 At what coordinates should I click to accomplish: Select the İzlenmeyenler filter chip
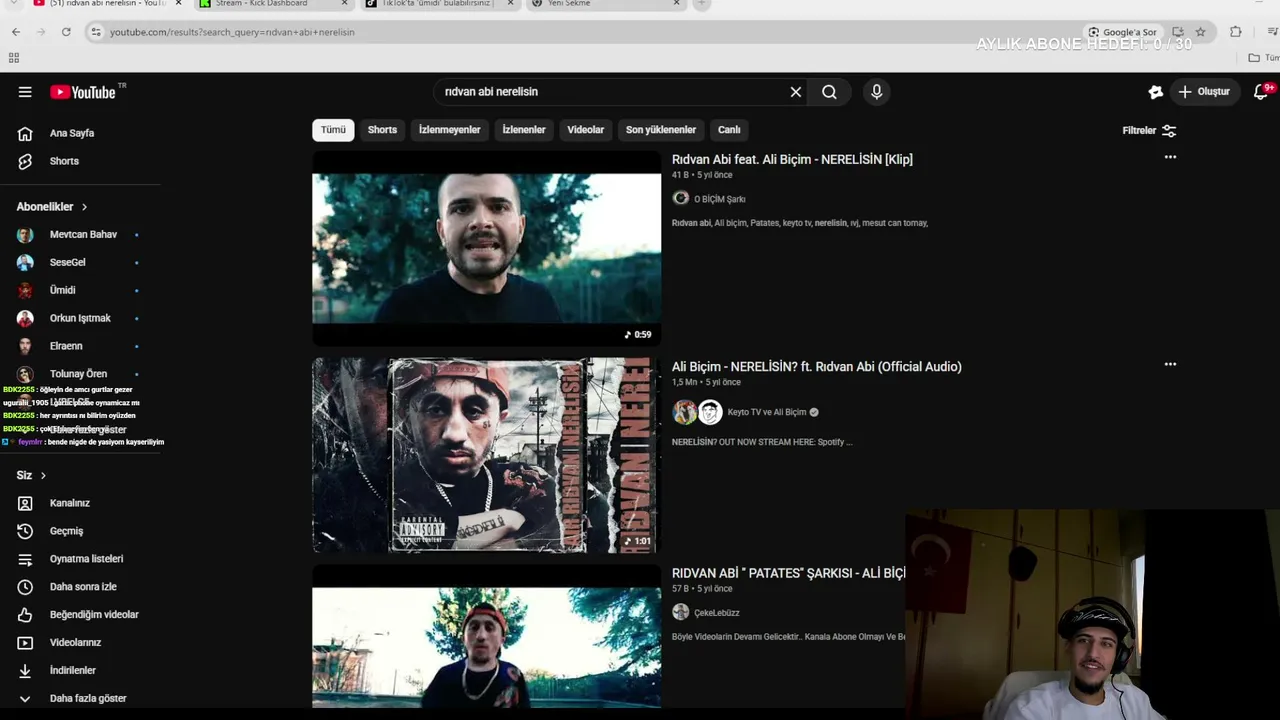click(x=449, y=130)
